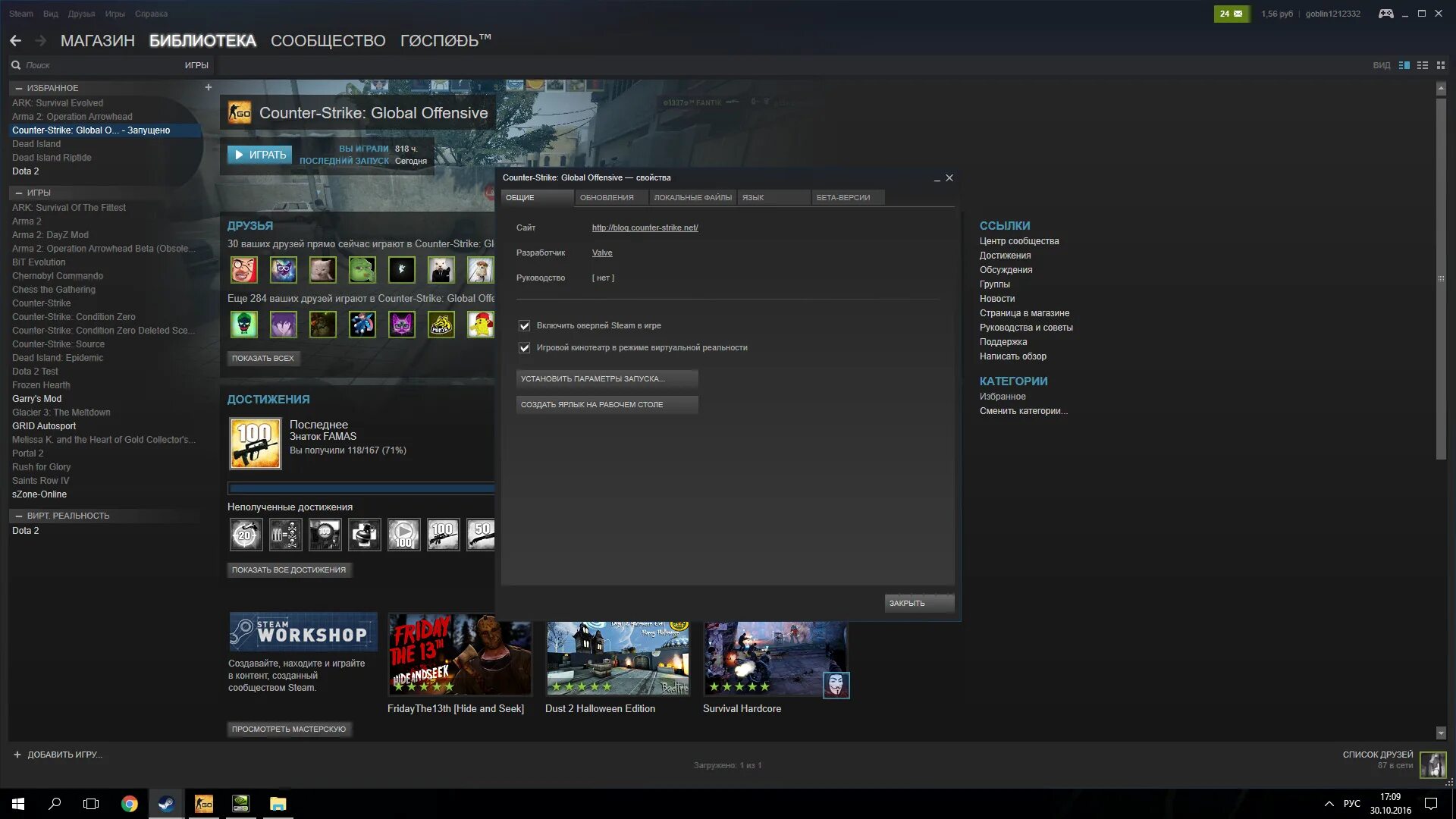
Task: Open the Valve developer link
Action: click(602, 253)
